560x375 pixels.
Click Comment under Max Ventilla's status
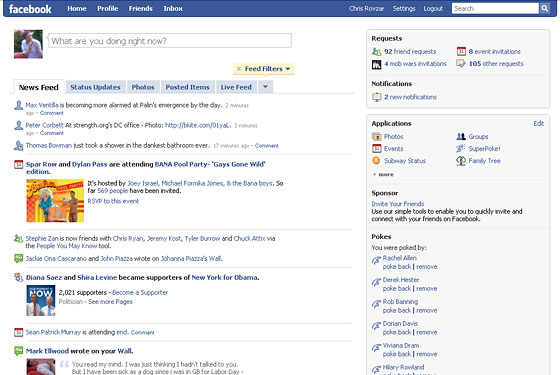point(52,113)
